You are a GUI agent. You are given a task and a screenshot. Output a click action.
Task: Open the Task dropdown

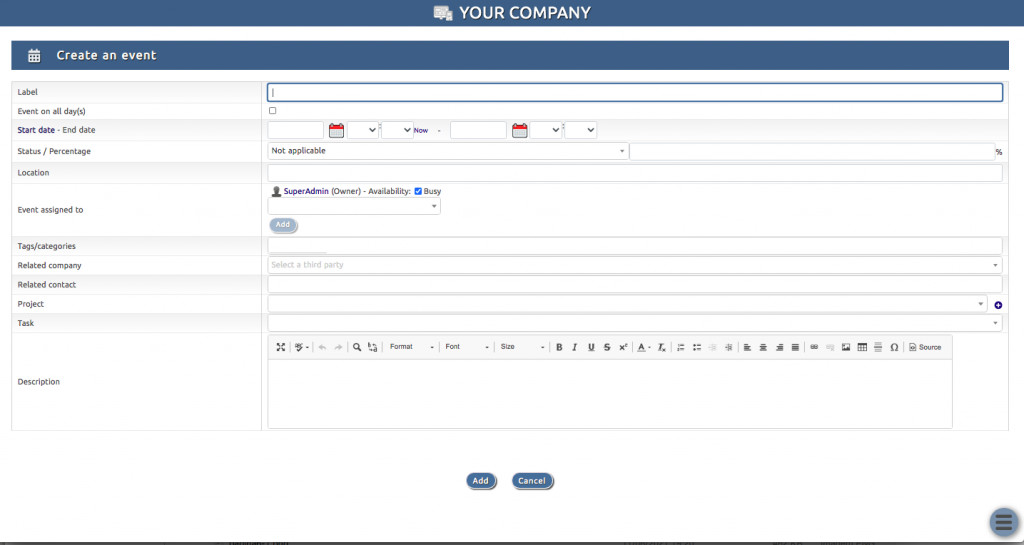click(x=635, y=322)
